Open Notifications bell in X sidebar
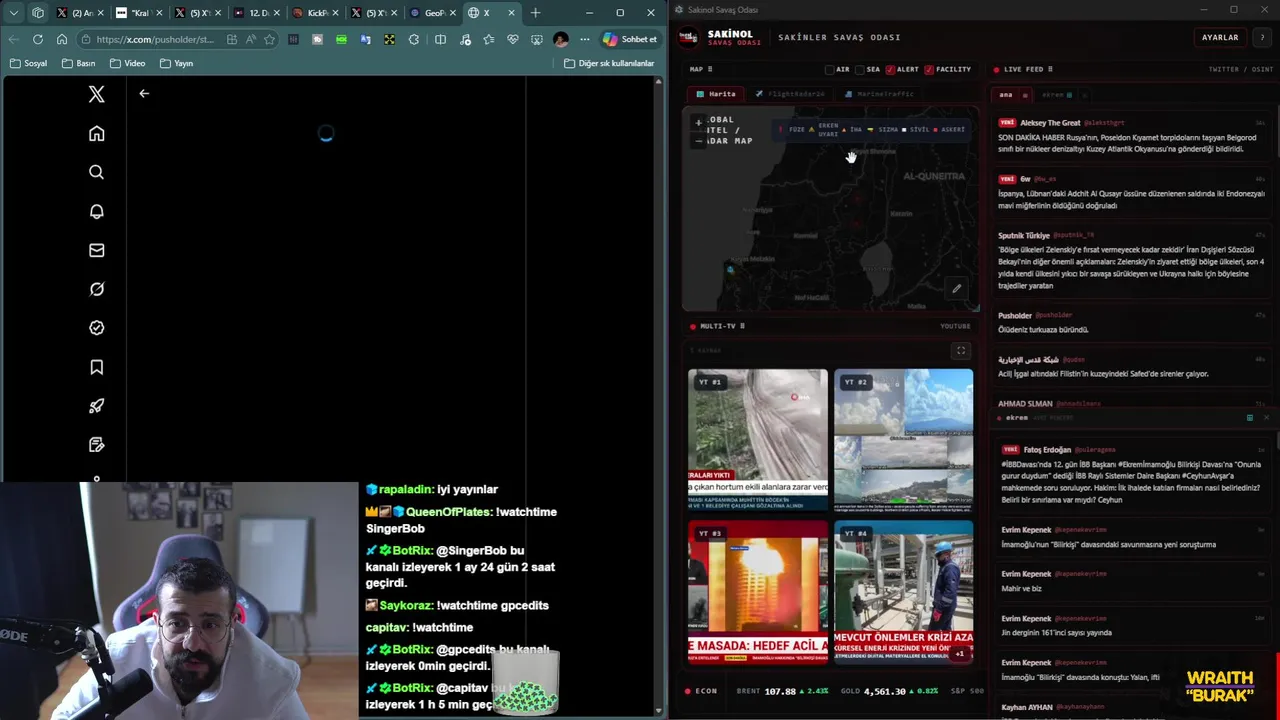The height and width of the screenshot is (720, 1280). pos(96,211)
